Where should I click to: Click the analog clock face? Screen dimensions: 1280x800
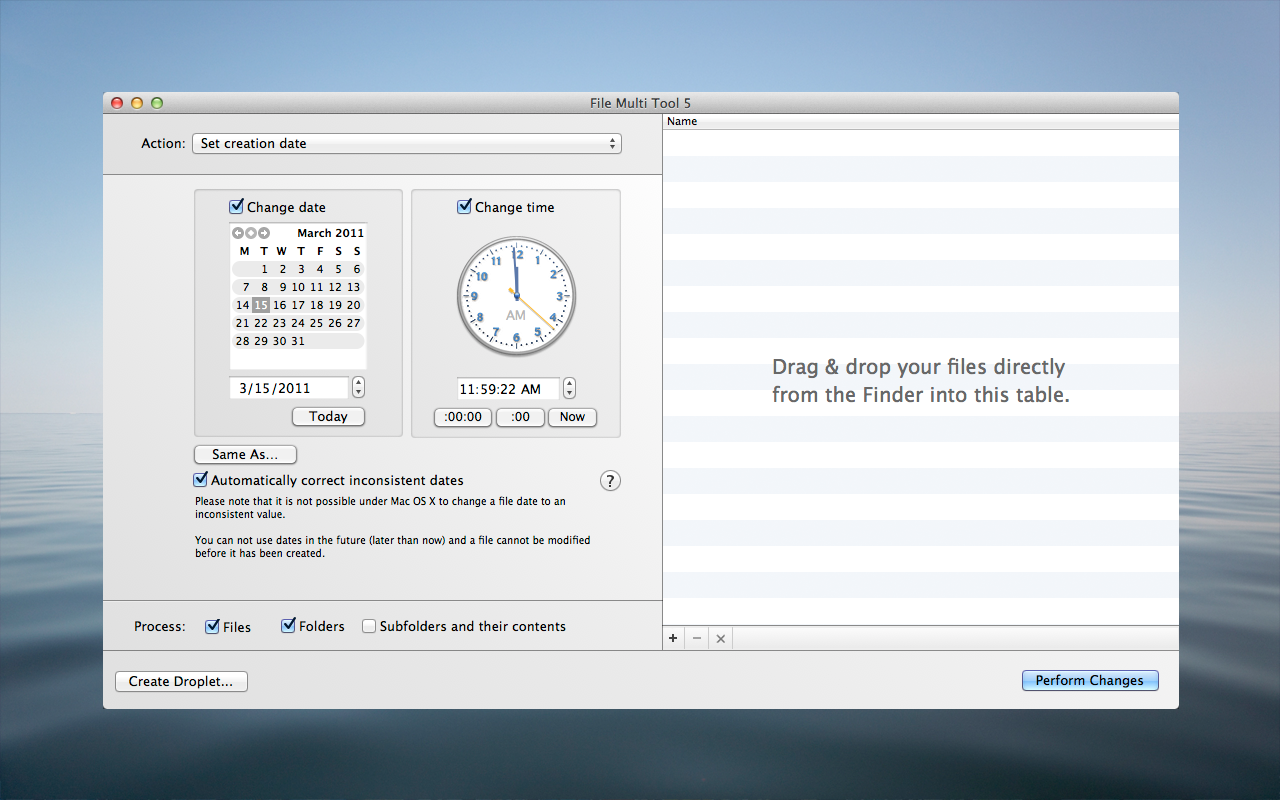516,296
